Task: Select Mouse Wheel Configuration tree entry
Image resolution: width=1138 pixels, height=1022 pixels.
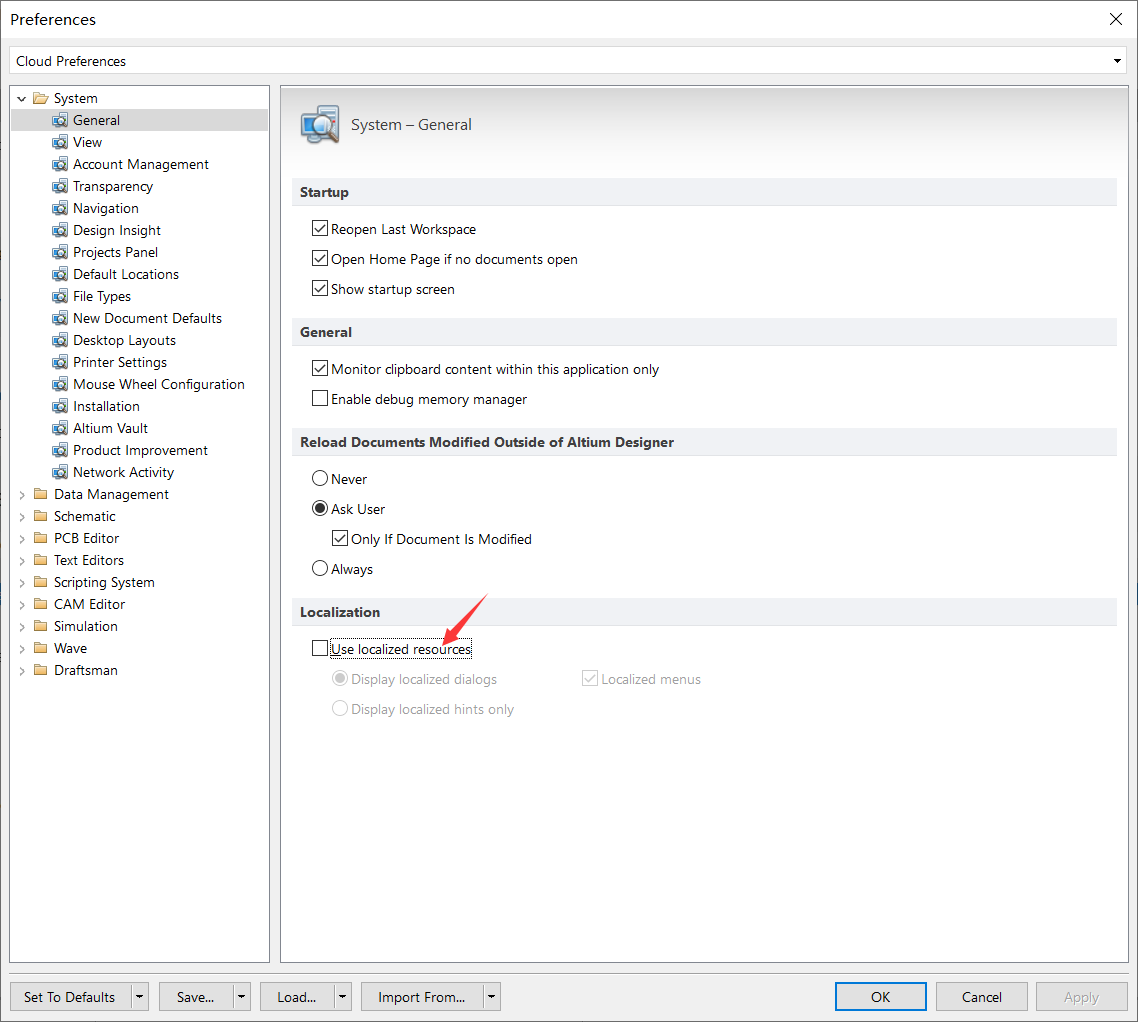Action: [x=158, y=385]
